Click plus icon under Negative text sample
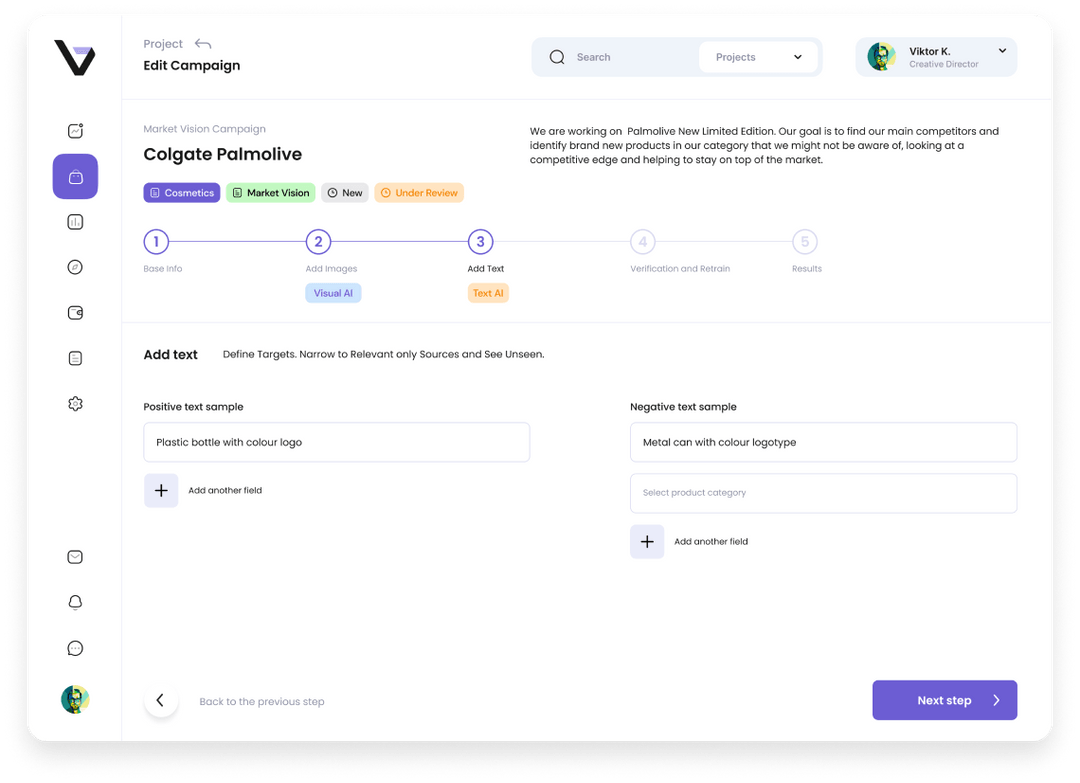 point(647,541)
